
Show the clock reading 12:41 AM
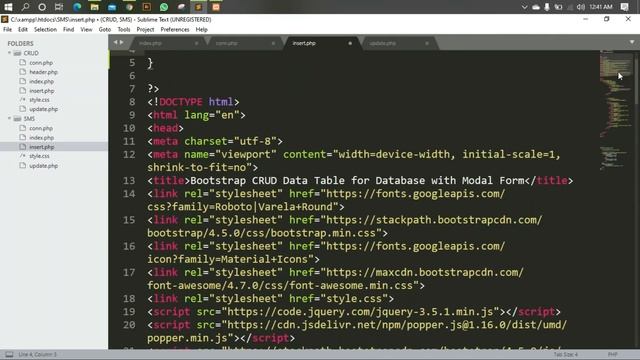pos(601,7)
